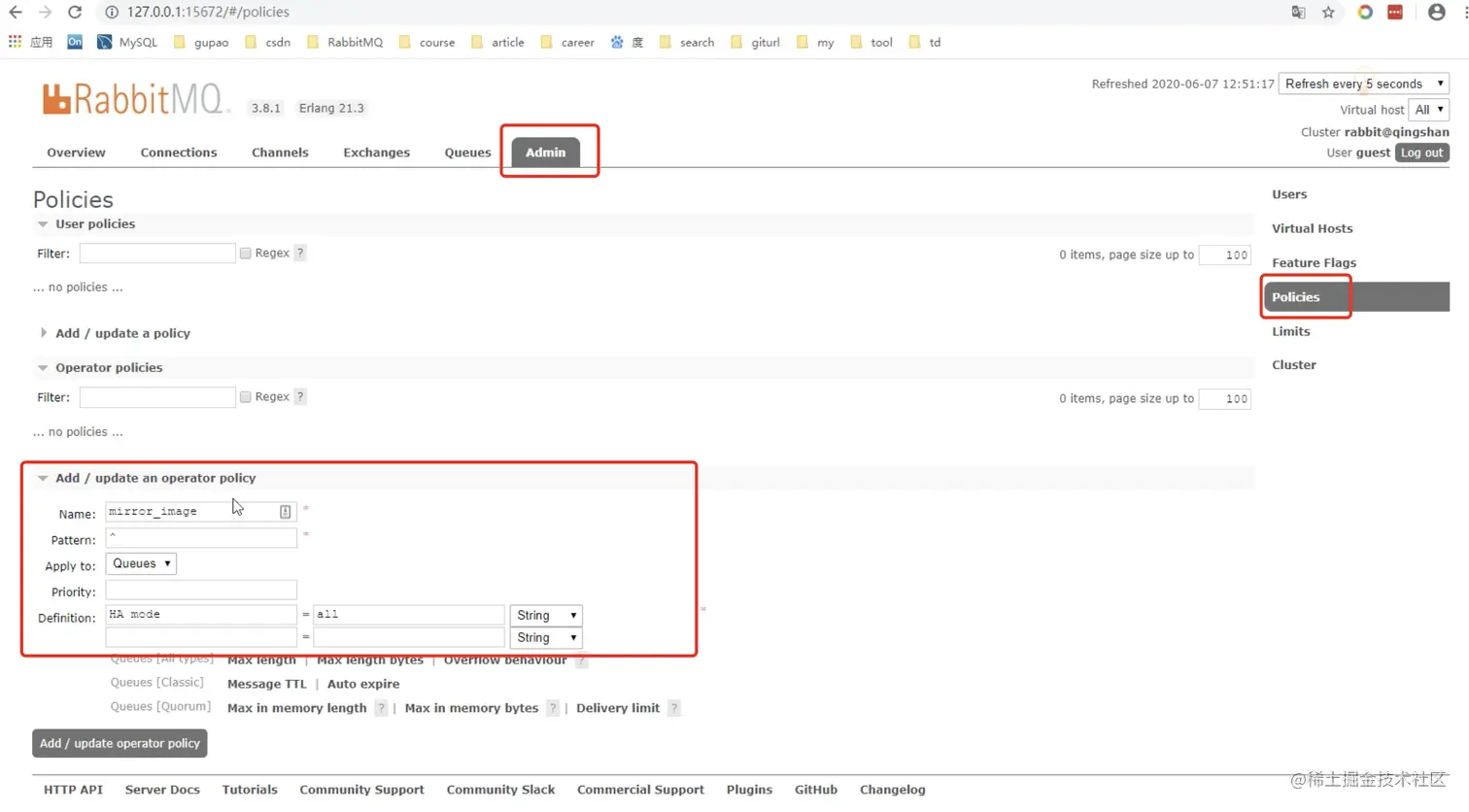Switch to the Overview tab
Screen dimensions: 1469x812
(x=76, y=152)
